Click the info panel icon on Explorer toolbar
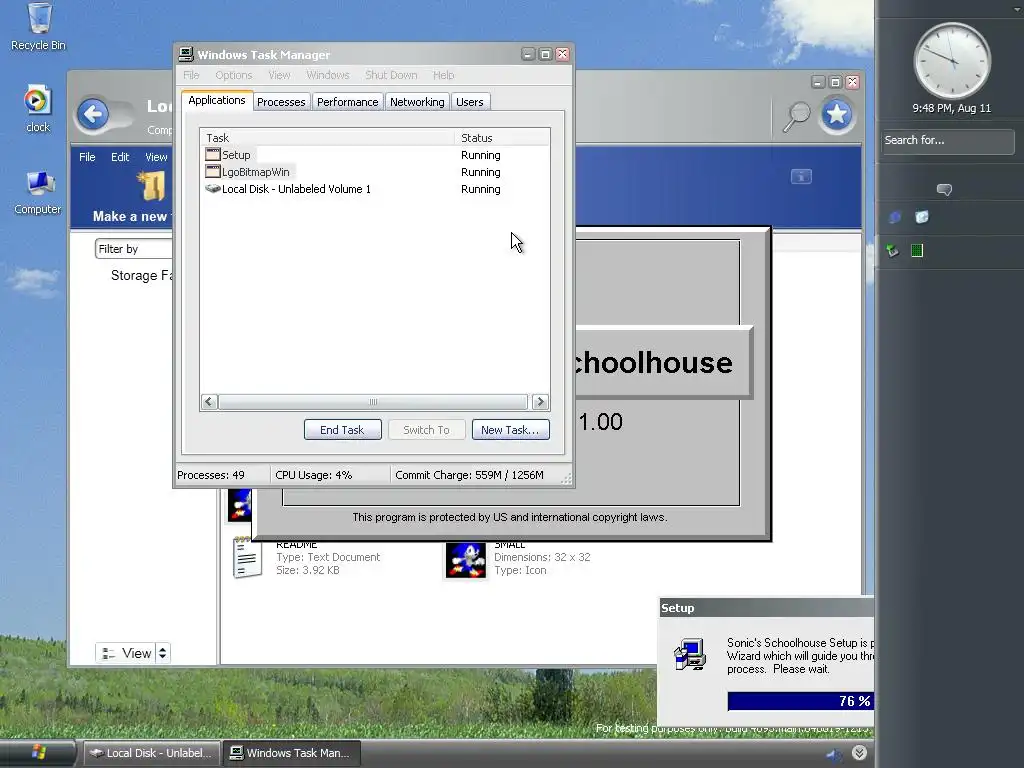1024x768 pixels. point(801,176)
